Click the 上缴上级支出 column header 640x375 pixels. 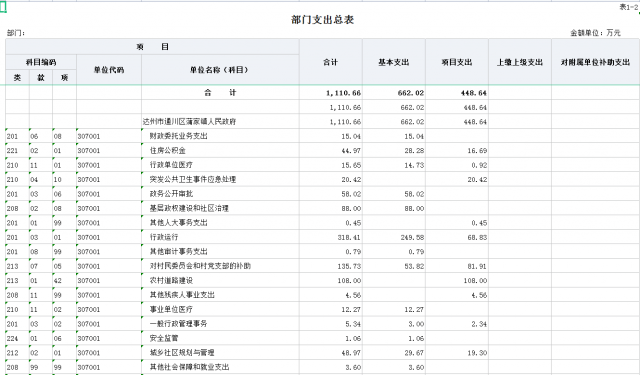coord(520,62)
